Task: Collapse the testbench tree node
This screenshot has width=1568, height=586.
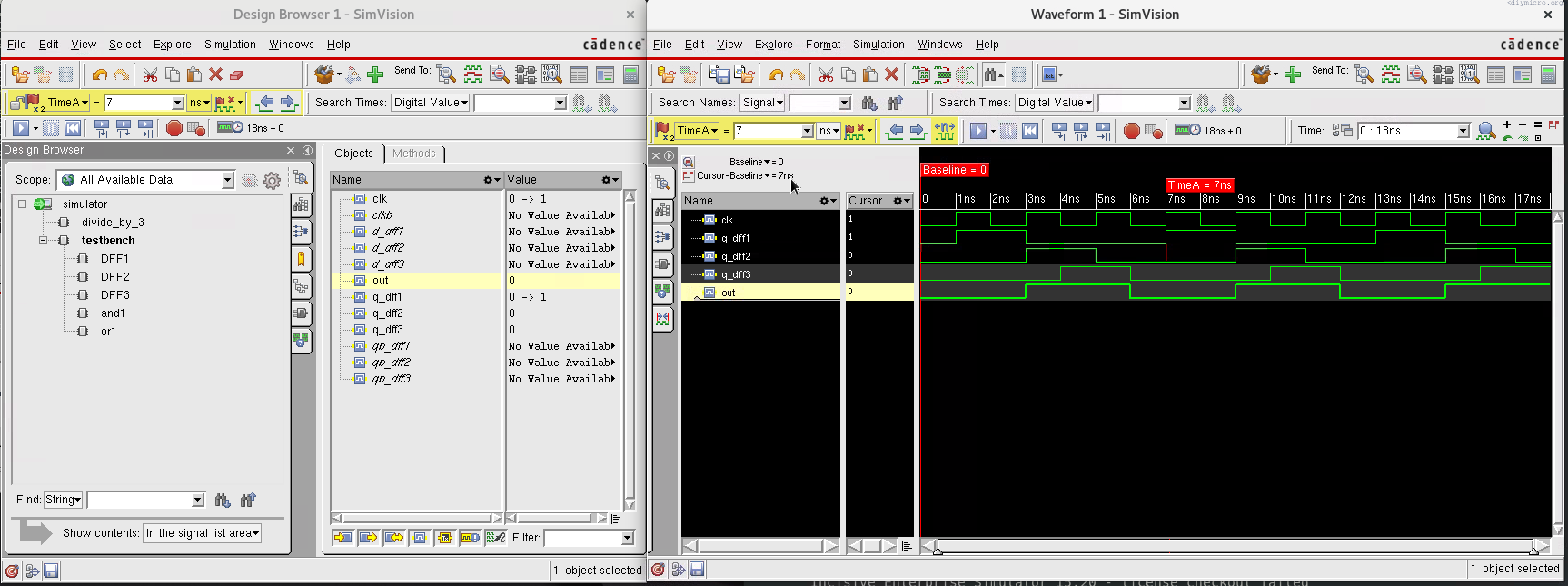Action: [x=43, y=241]
